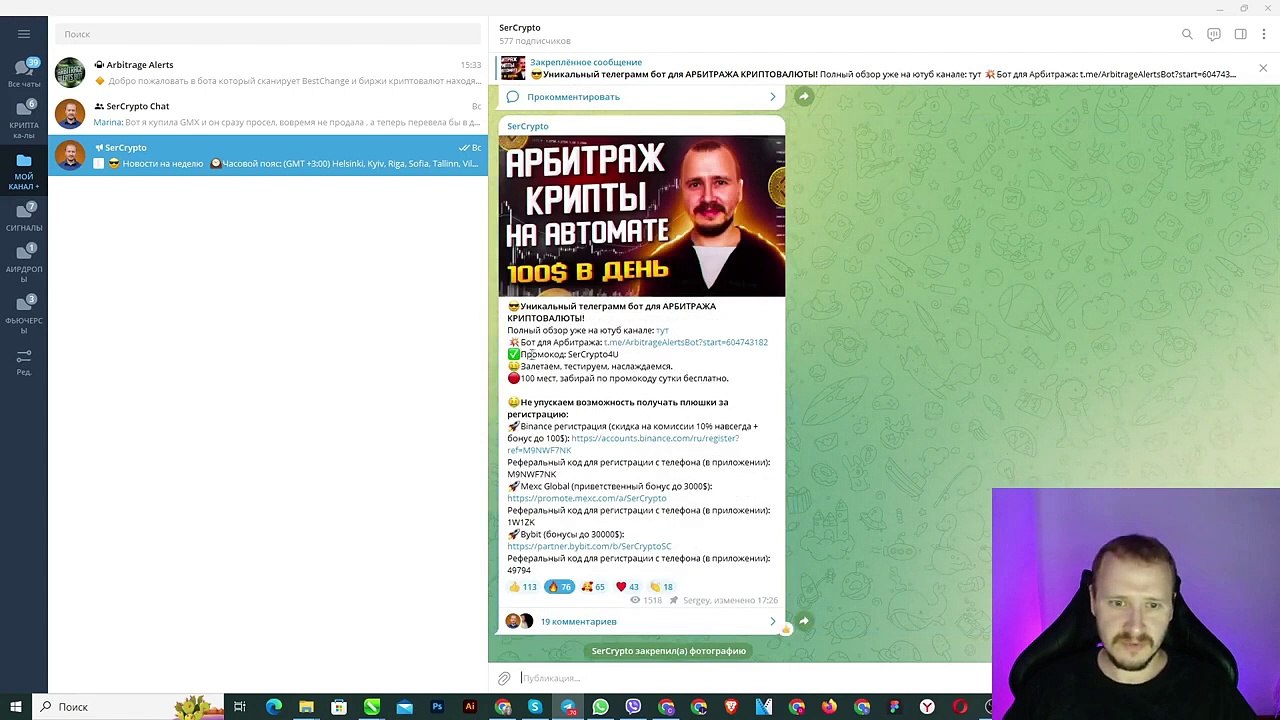Toggle the heart reaction with 43
The width and height of the screenshot is (1280, 720).
(x=628, y=587)
